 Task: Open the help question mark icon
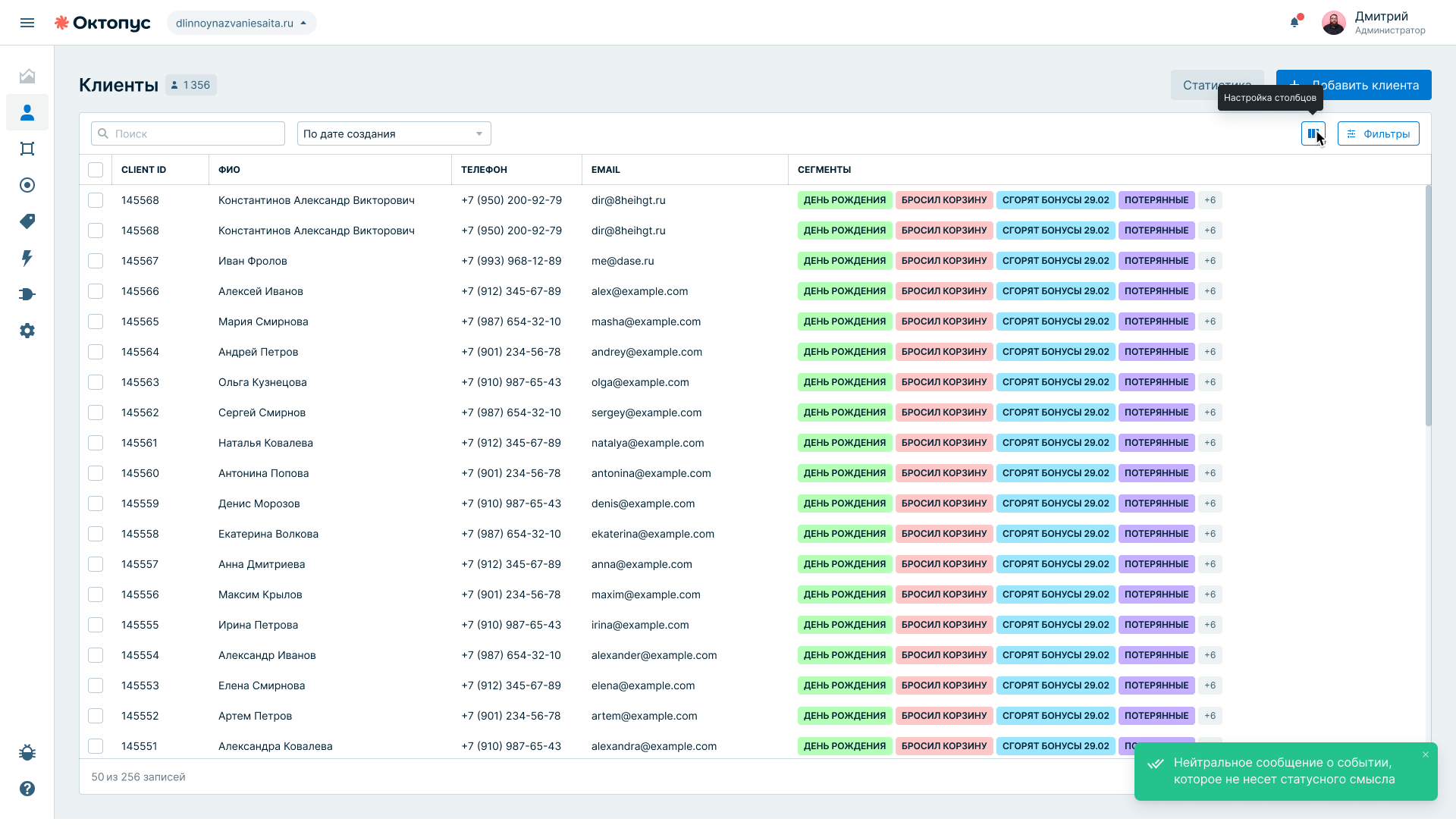coord(27,789)
